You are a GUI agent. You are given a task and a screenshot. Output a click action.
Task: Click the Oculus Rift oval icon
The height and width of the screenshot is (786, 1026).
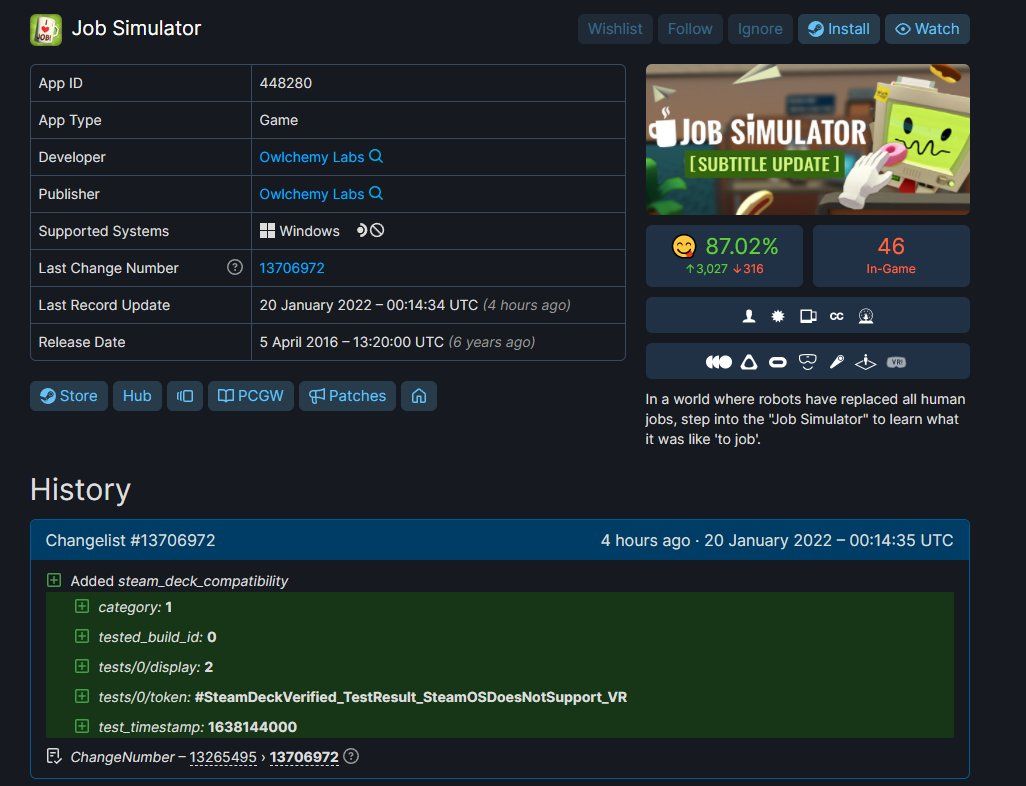[777, 362]
